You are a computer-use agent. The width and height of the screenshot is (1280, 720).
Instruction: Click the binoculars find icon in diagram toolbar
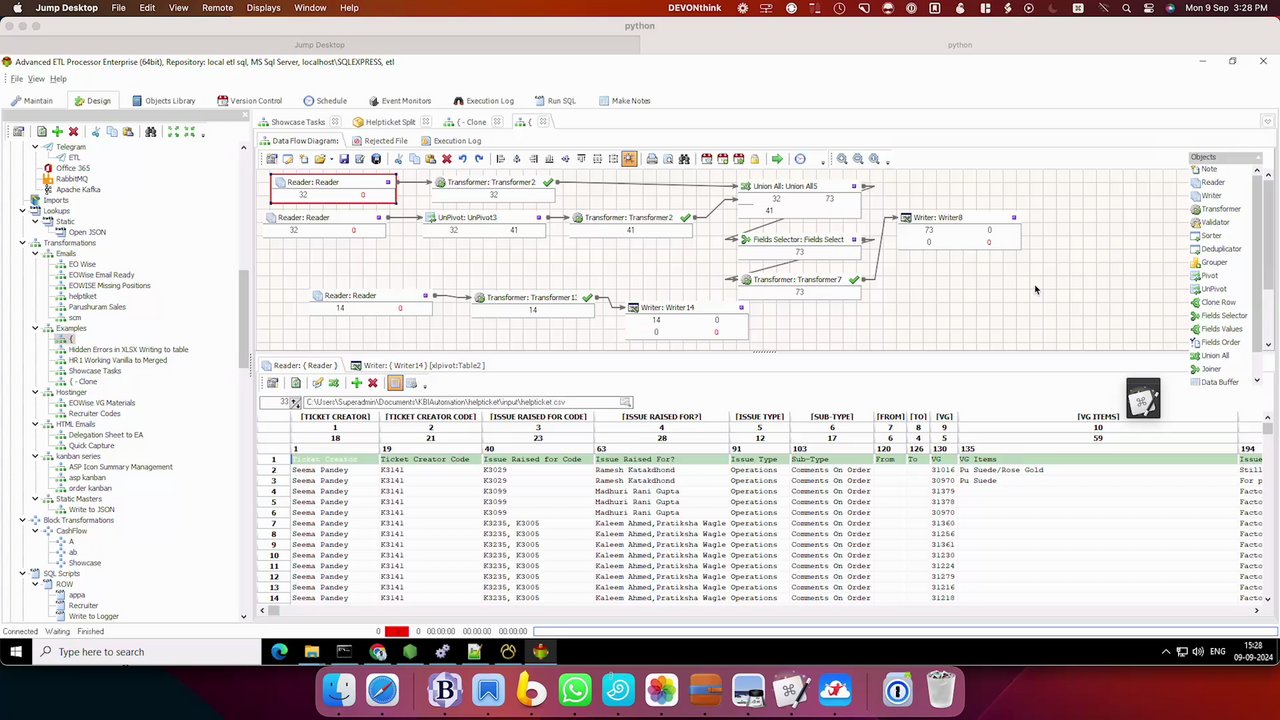point(684,159)
